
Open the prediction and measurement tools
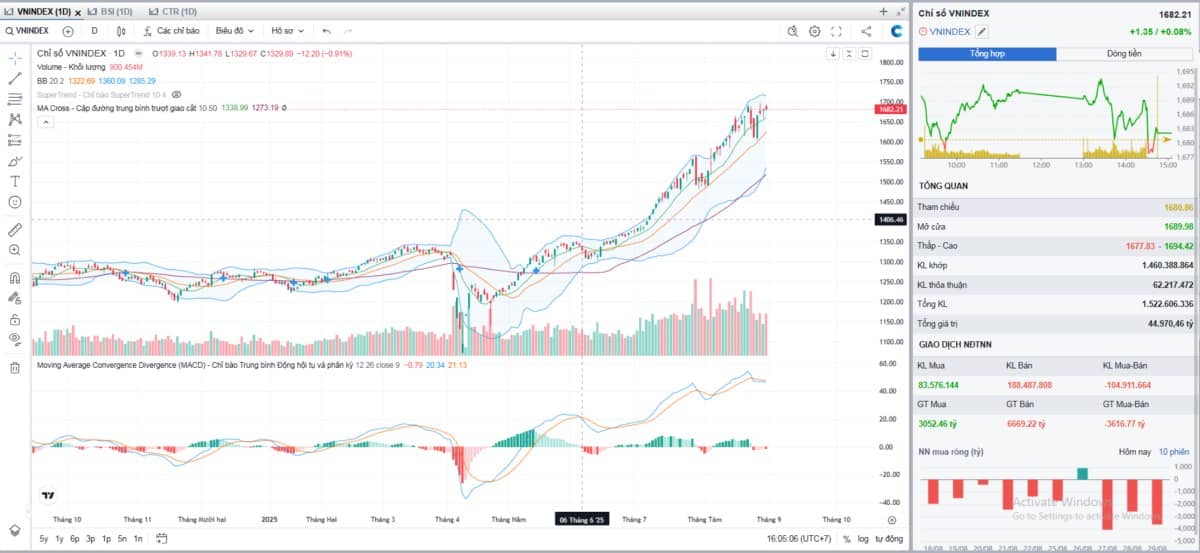15,140
